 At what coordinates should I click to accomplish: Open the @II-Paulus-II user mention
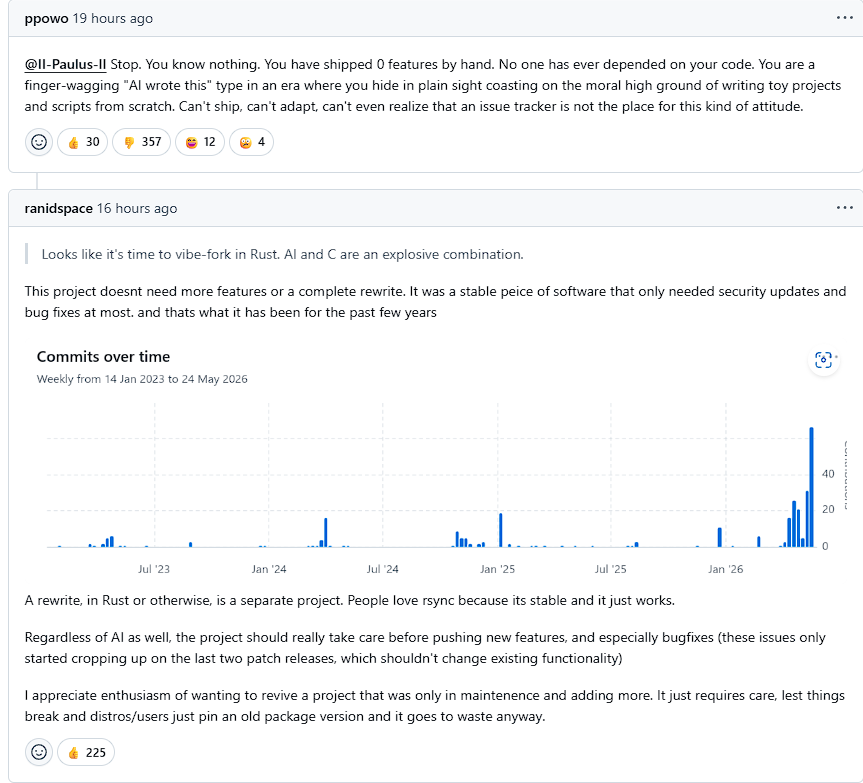[65, 64]
